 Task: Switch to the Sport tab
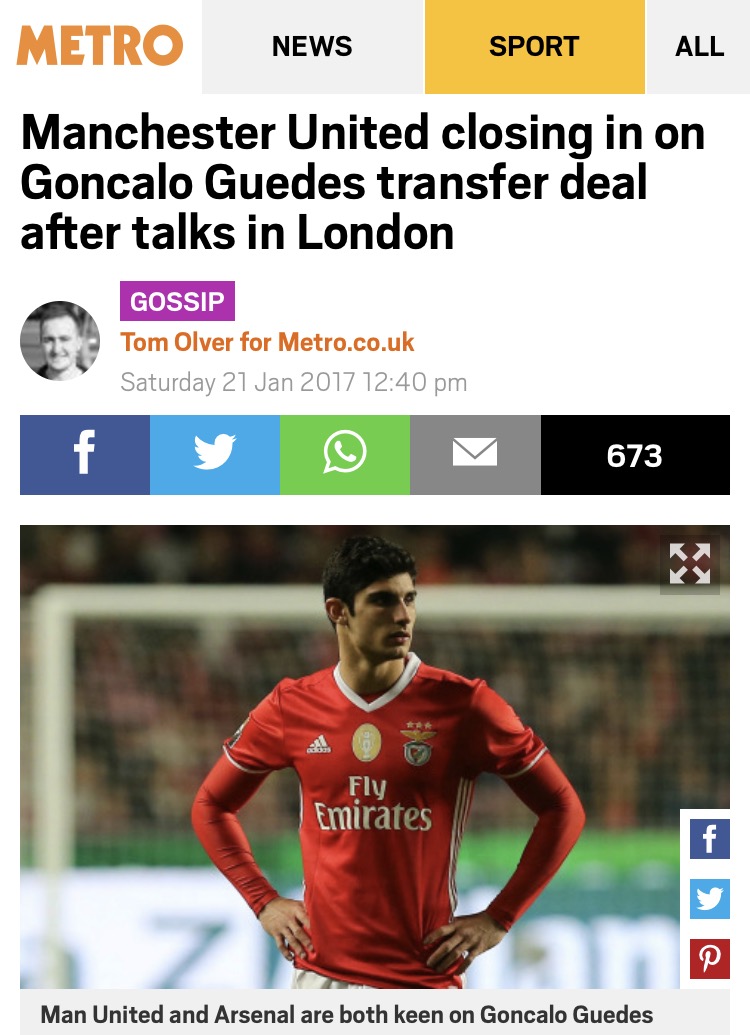(x=534, y=46)
